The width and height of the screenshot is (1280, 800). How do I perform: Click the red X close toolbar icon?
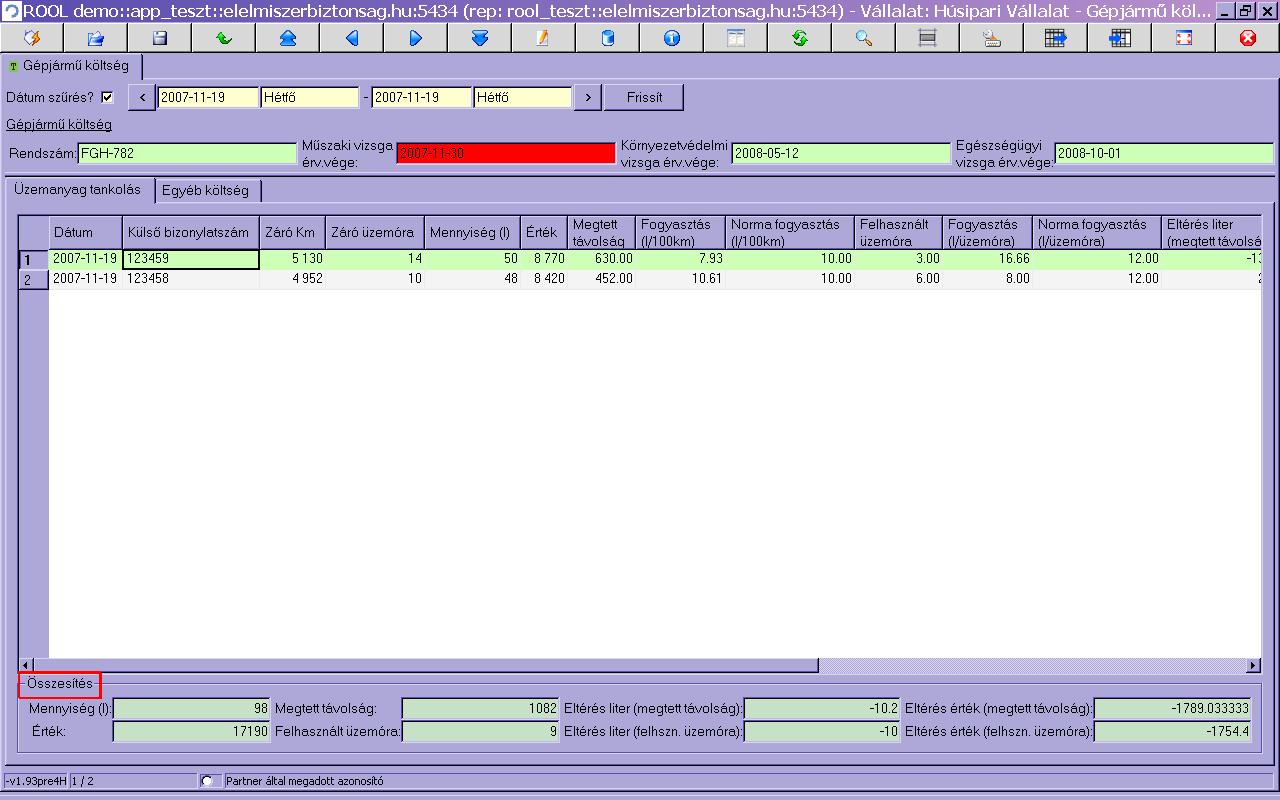(1248, 38)
